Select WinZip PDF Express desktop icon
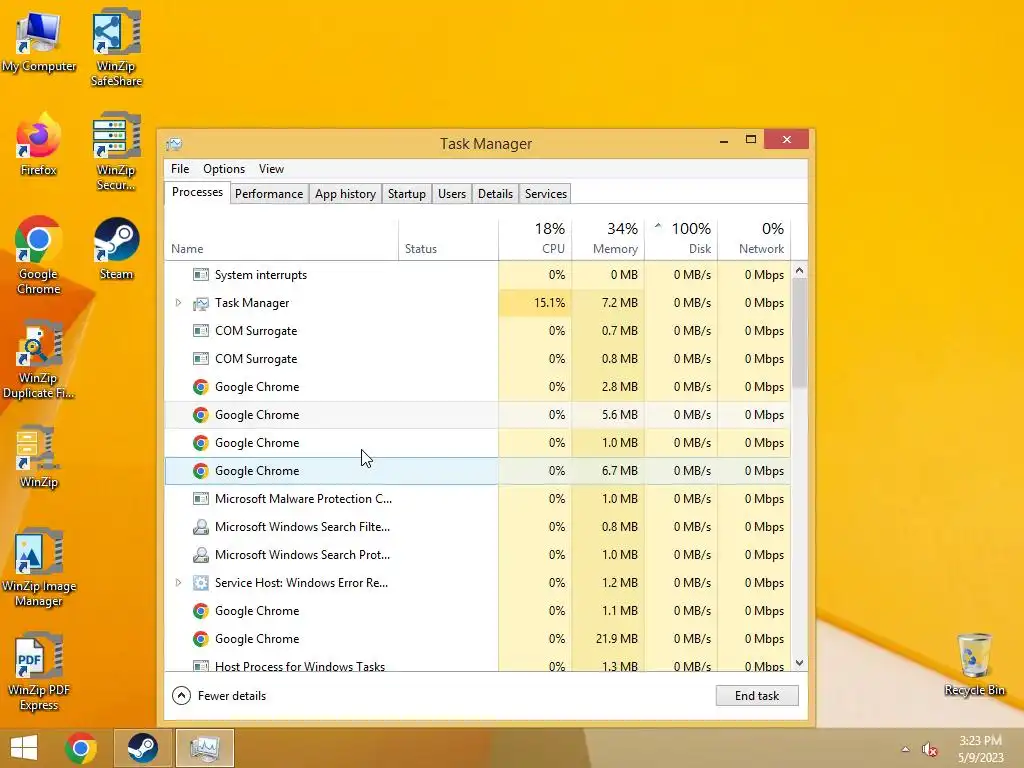Screen dimensions: 1024x768 coord(39,672)
